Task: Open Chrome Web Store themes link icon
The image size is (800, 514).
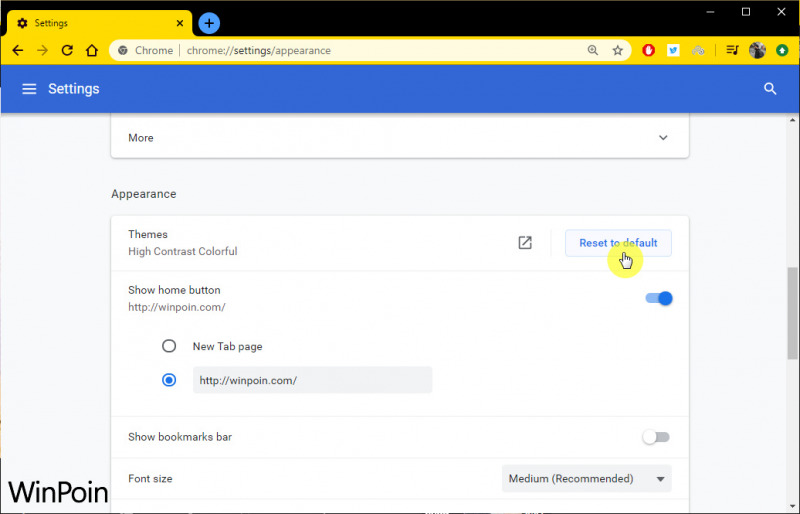Action: [525, 242]
